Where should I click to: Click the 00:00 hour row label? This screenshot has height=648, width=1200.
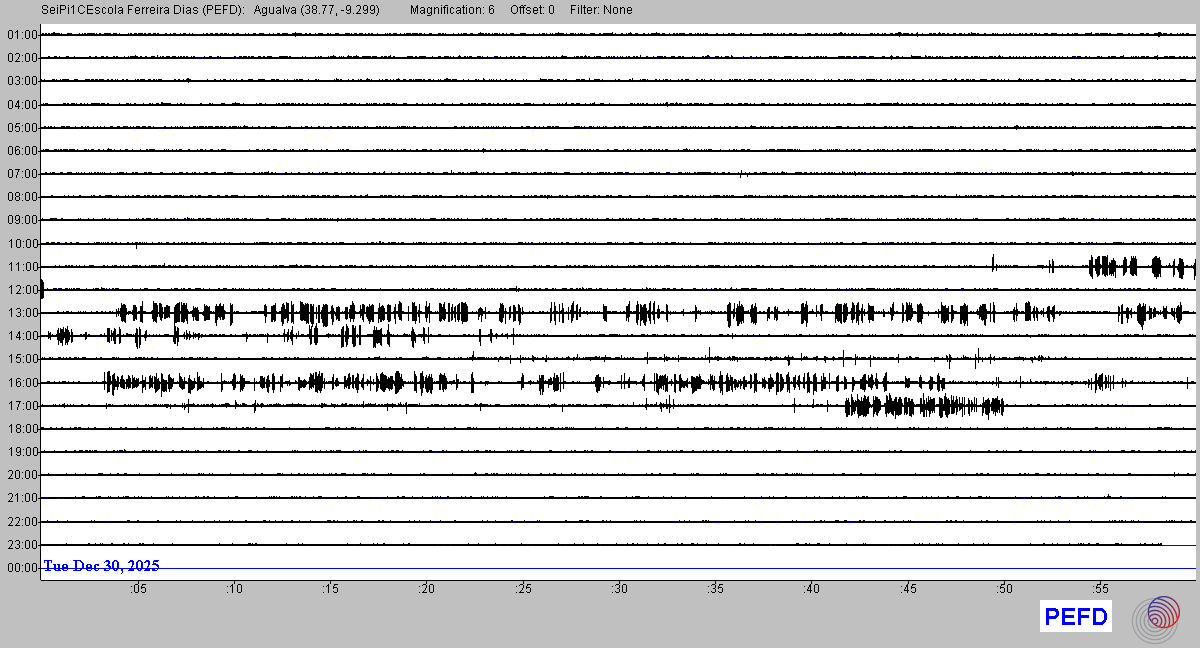pos(22,568)
